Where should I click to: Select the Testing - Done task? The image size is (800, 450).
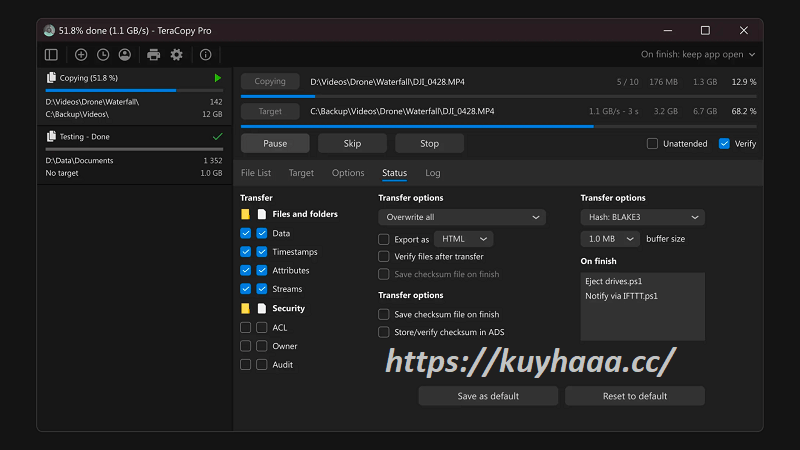(135, 155)
